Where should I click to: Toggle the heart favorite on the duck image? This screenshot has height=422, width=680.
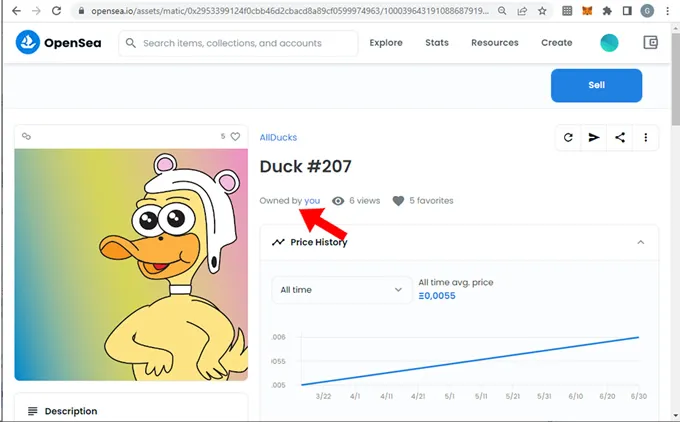(x=235, y=136)
